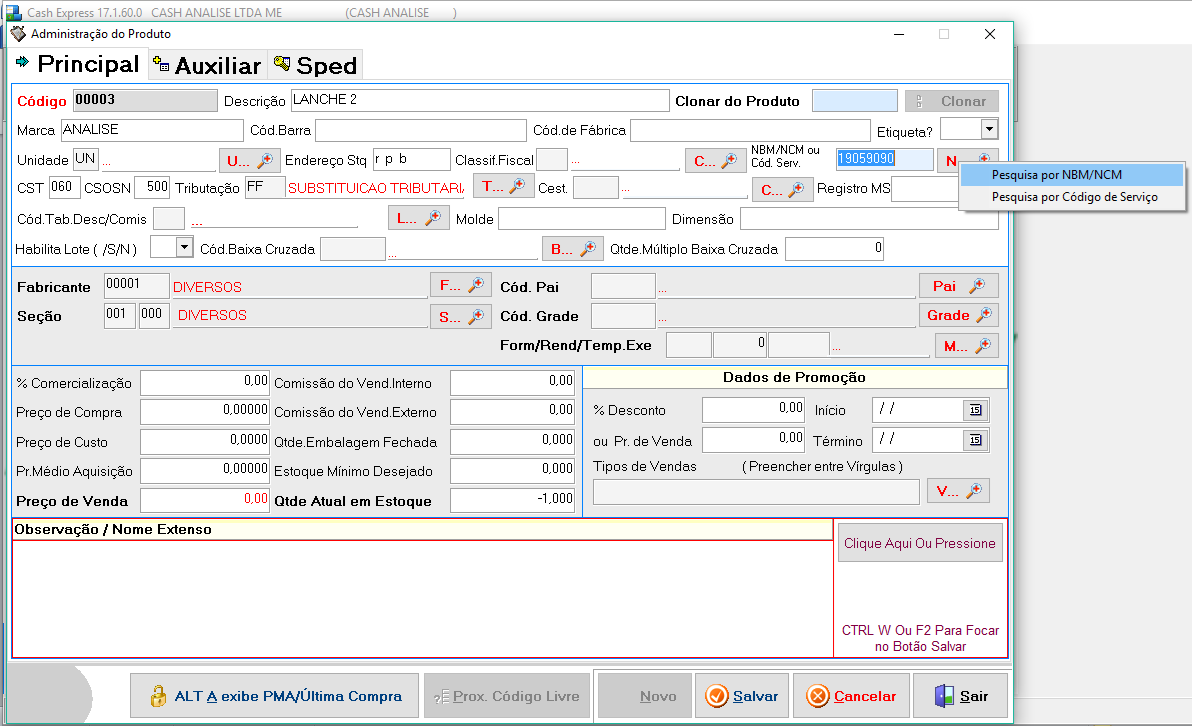Click ALT A exibe PMA/Última Compra button

point(276,696)
